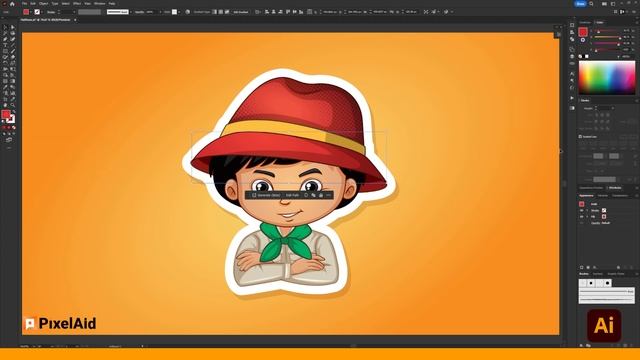The image size is (640, 360).
Task: Open the Object menu
Action: [x=44, y=4]
